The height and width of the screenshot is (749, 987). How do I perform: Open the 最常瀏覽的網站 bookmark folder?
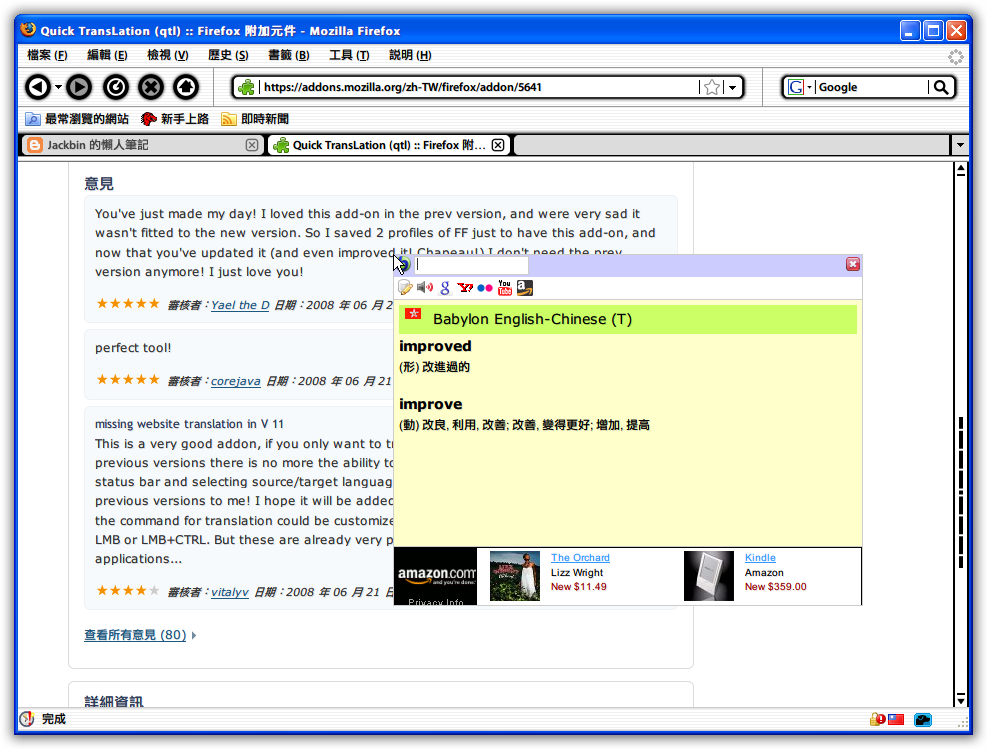coord(77,119)
